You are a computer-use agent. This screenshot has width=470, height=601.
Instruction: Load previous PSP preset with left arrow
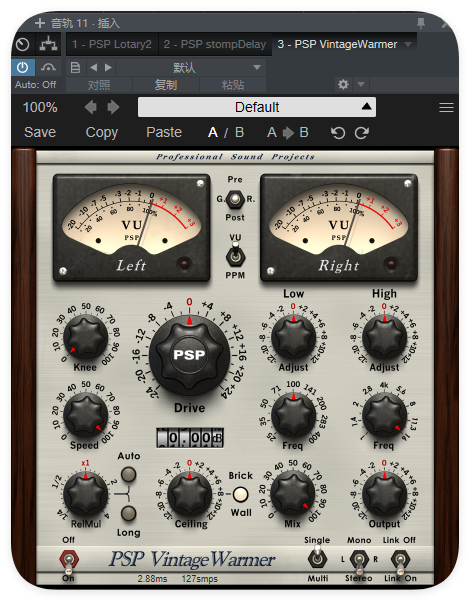click(x=91, y=107)
